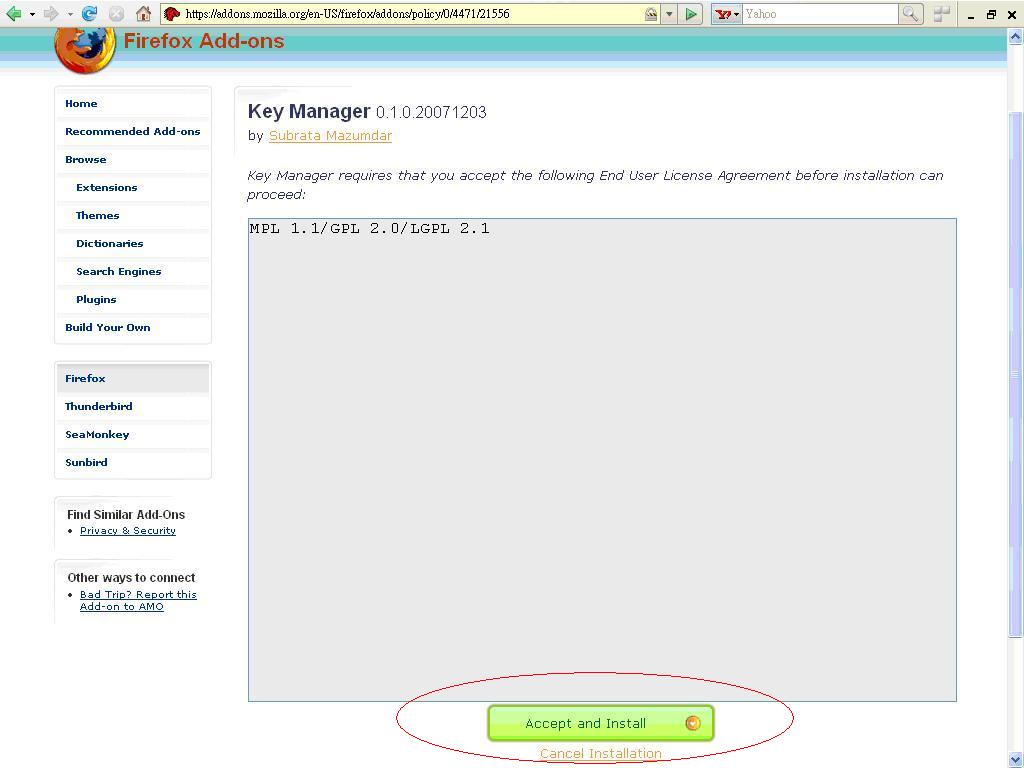Click the throbber activity icon in toolbar
Viewport: 1024px width, 768px height.
(x=941, y=14)
